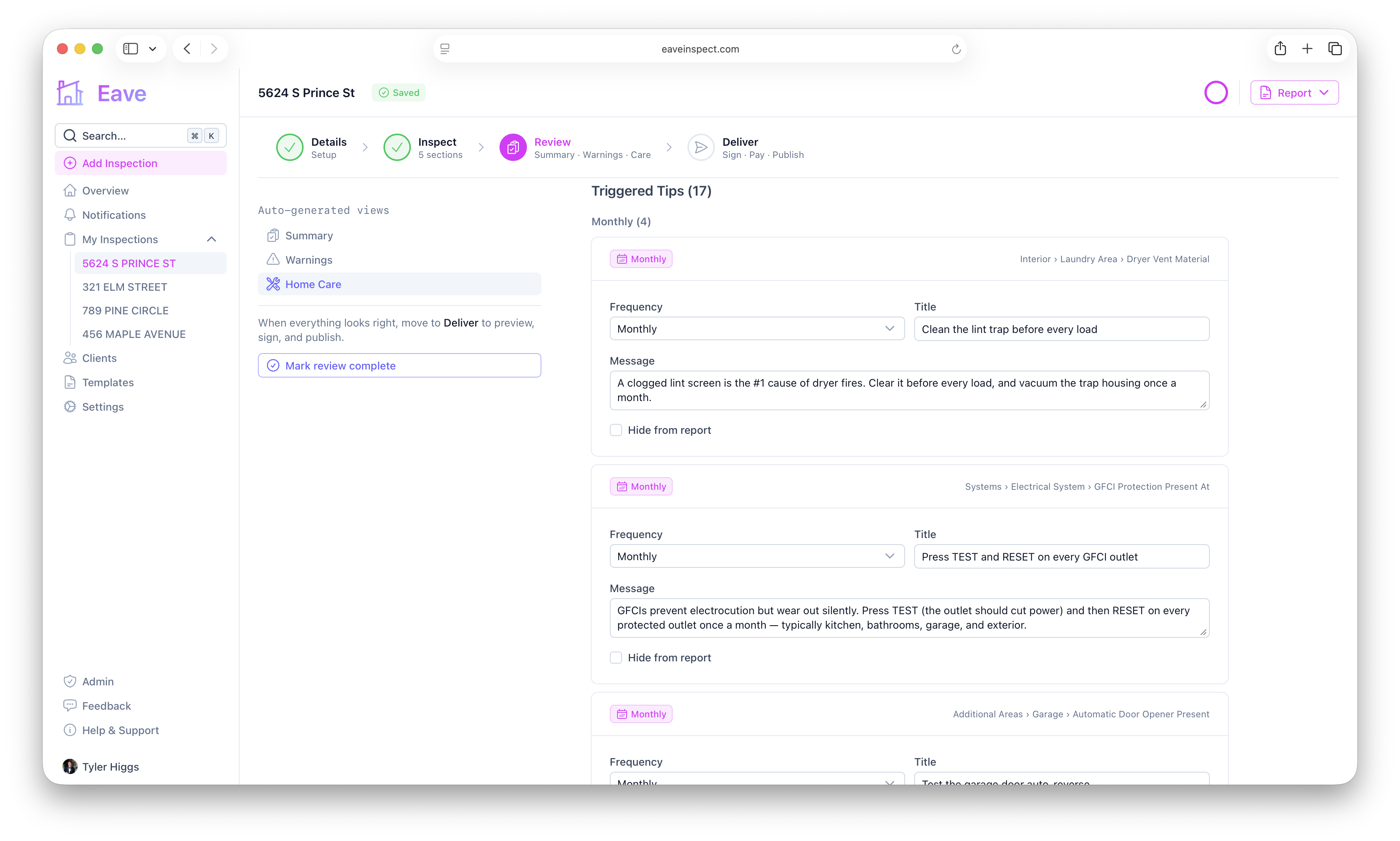
Task: Select the Home Care view
Action: (x=399, y=284)
